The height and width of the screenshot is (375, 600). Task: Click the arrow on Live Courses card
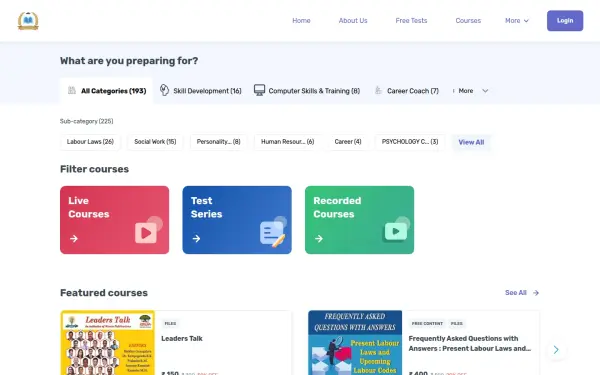74,239
